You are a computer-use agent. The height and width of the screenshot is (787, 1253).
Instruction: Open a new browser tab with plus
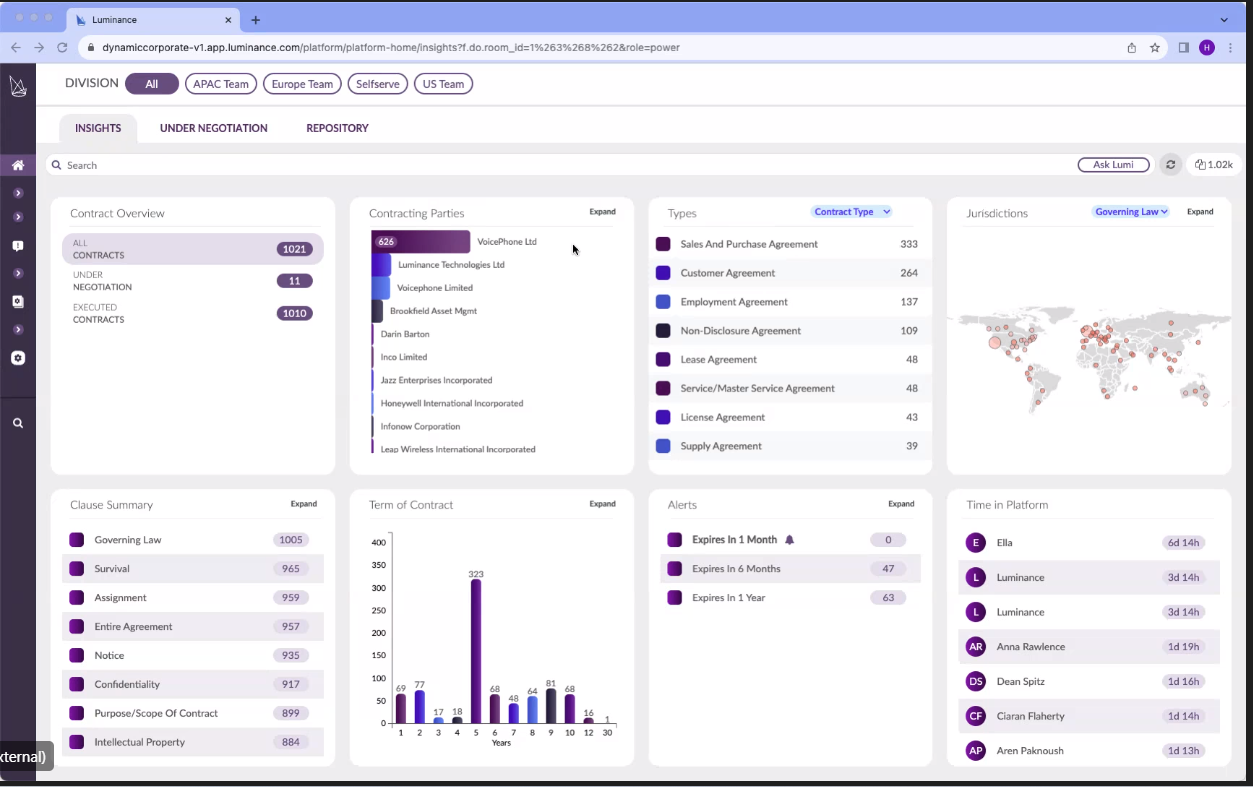pyautogui.click(x=256, y=20)
